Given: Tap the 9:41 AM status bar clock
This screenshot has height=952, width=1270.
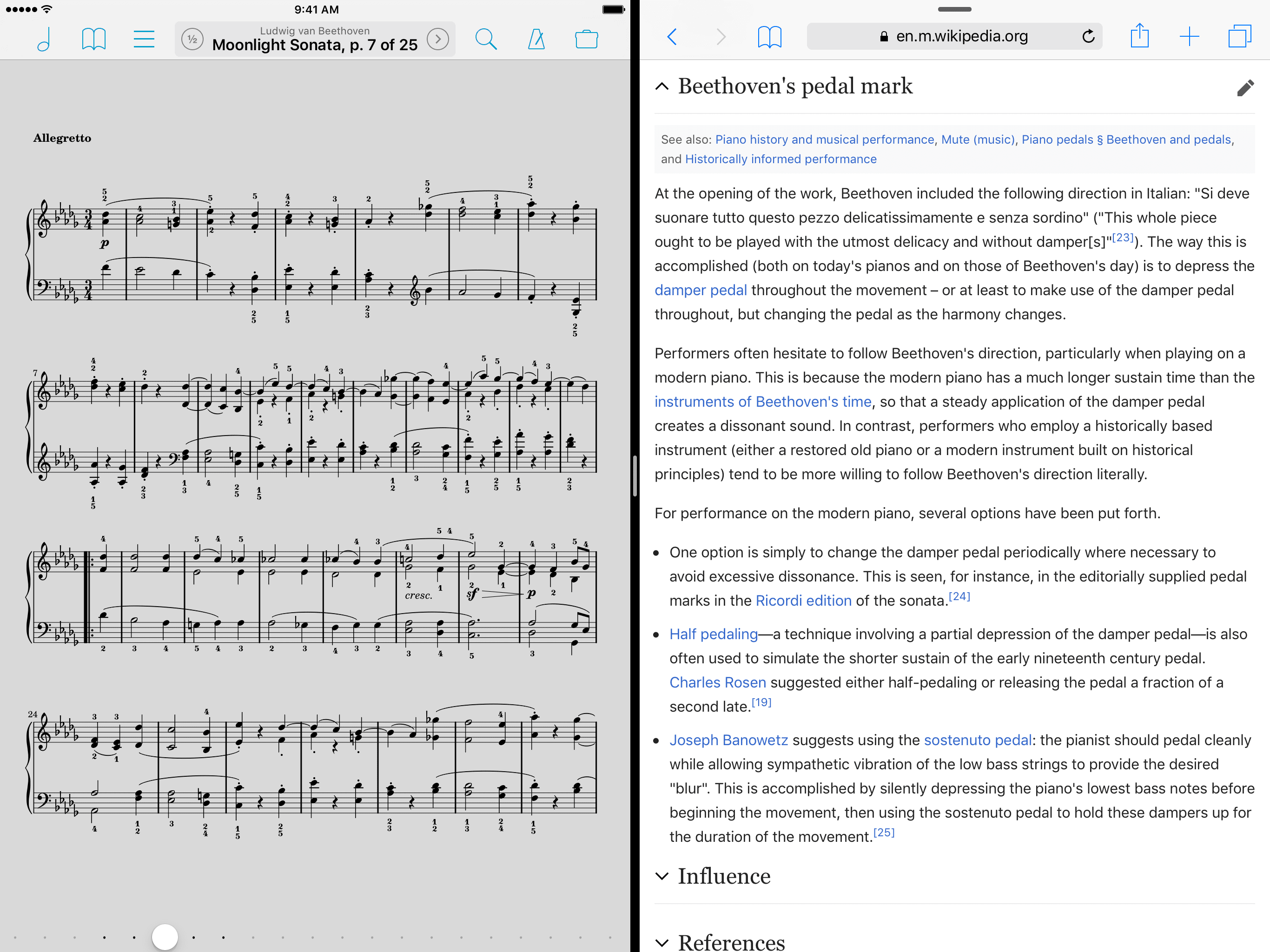Looking at the screenshot, I should click(x=317, y=9).
